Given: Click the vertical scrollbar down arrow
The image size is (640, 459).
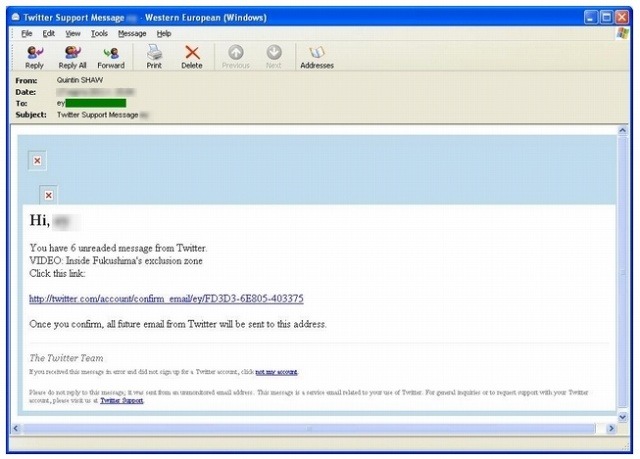Looking at the screenshot, I should [x=622, y=417].
